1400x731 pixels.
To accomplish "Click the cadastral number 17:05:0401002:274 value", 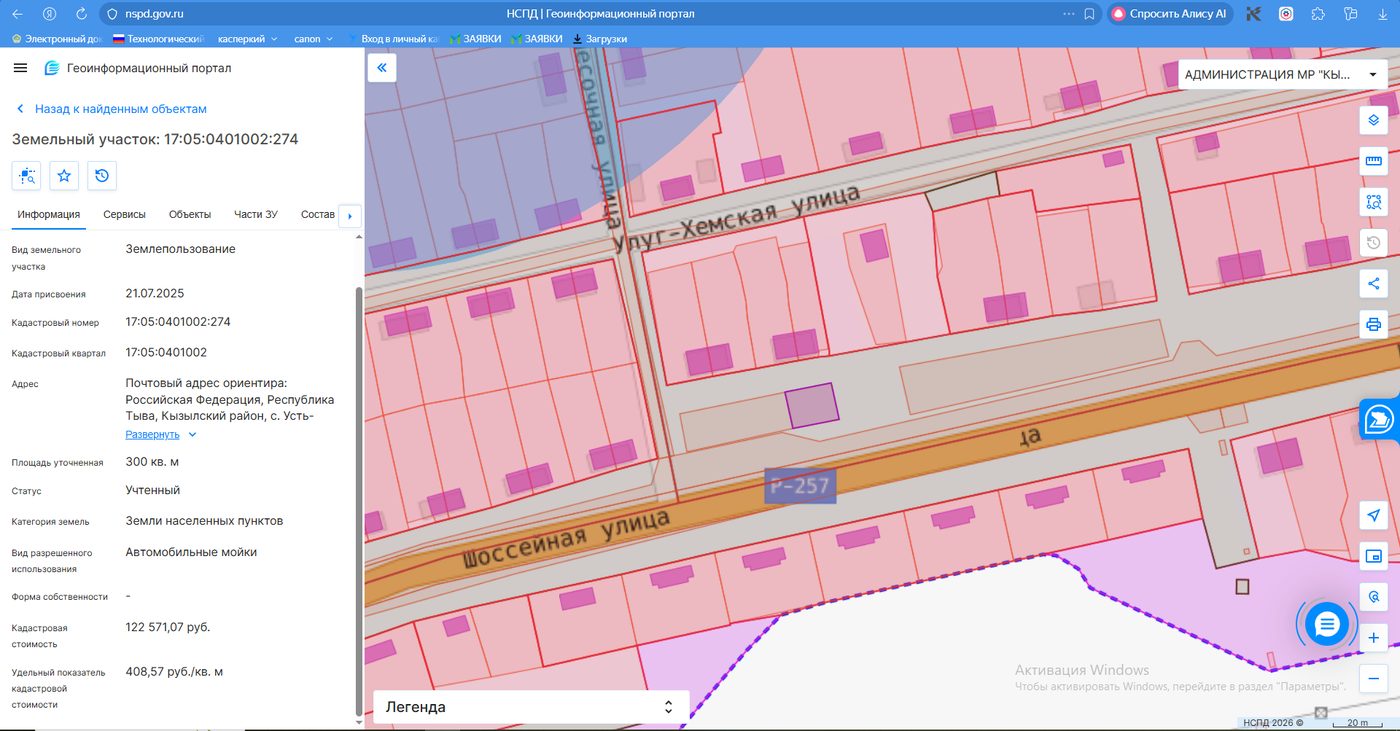I will 178,322.
